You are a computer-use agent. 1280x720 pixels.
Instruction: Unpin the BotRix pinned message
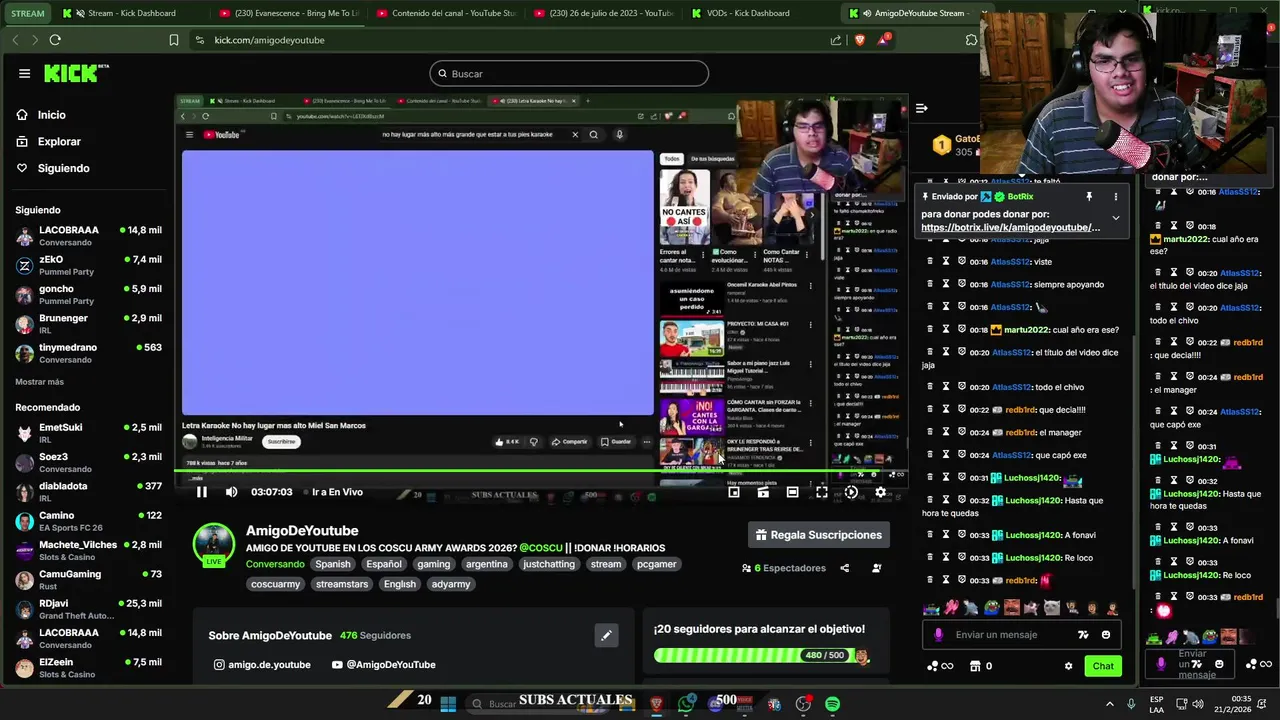[1089, 197]
